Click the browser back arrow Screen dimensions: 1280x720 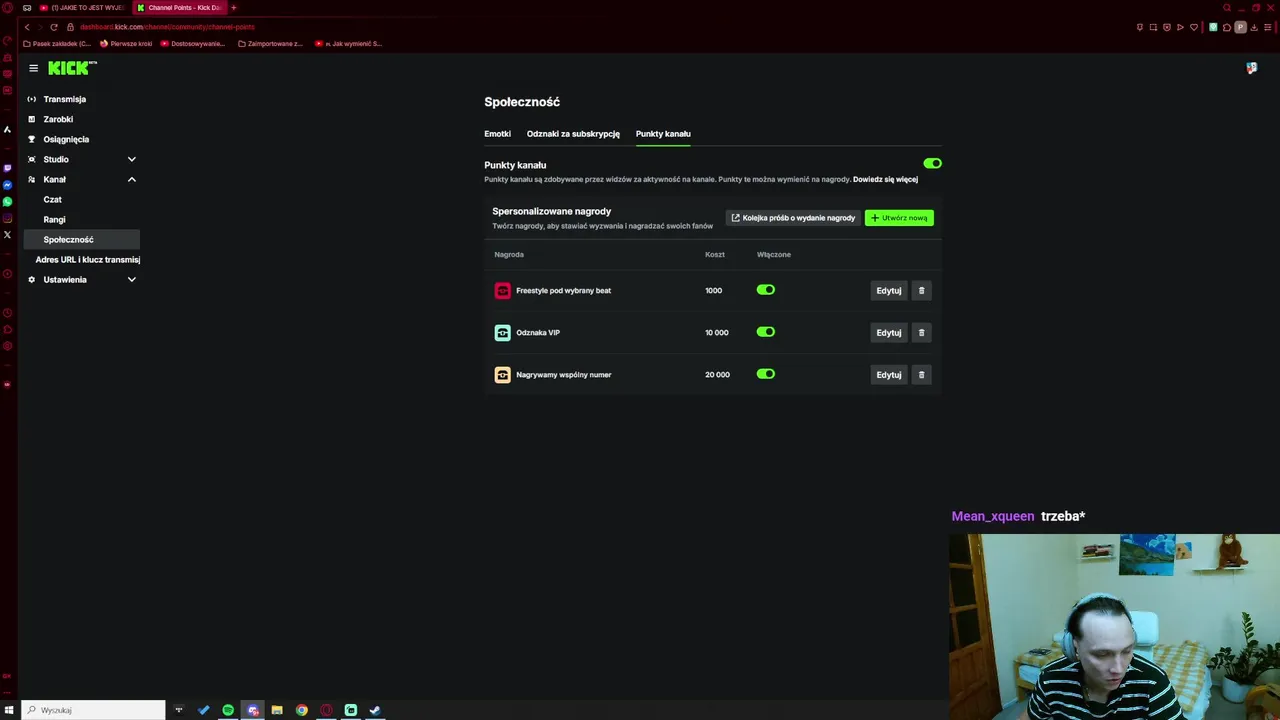(27, 27)
